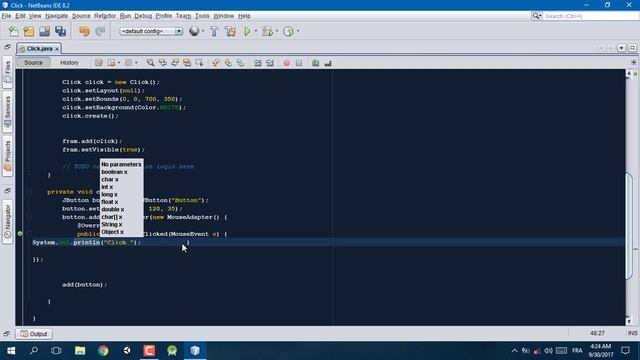640x360 pixels.
Task: Click the Open Project toolbar icon
Action: pyautogui.click(x=44, y=31)
